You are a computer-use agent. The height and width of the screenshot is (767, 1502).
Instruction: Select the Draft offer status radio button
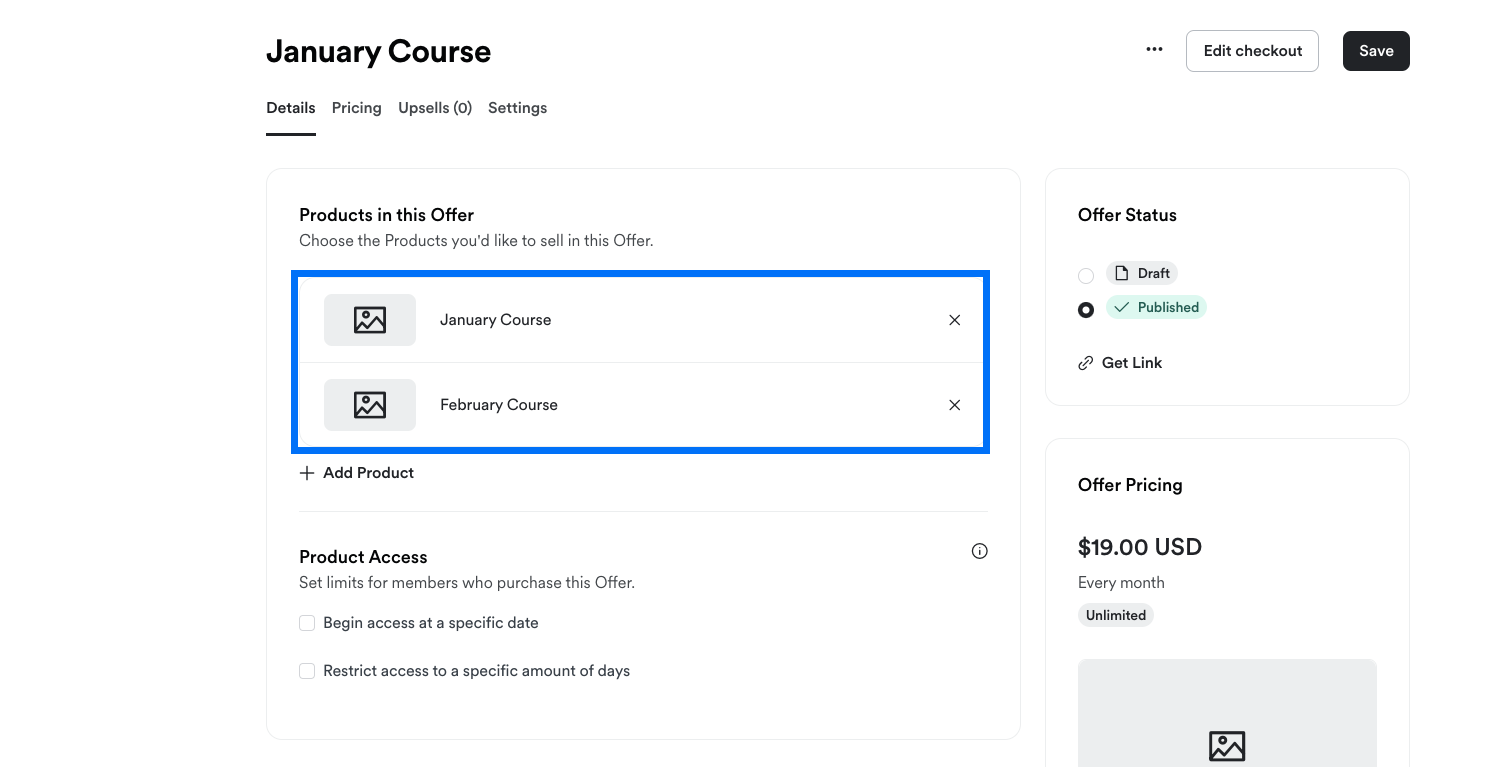tap(1086, 275)
